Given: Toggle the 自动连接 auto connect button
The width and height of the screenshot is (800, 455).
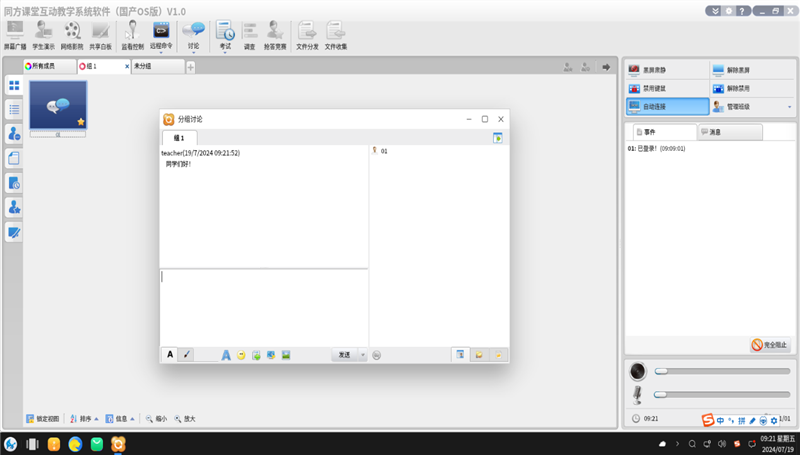Looking at the screenshot, I should point(665,106).
